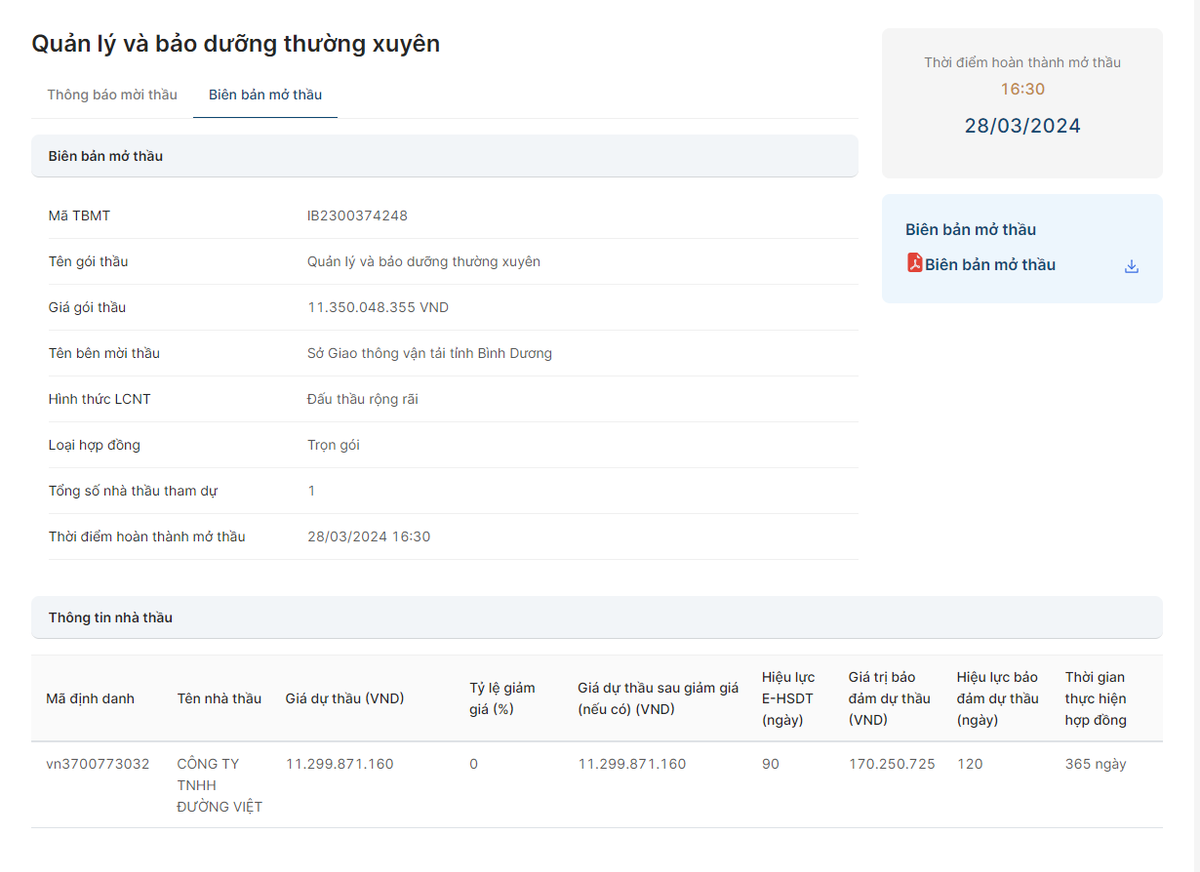Click the Tên nhà thầu column header
This screenshot has height=872, width=1200.
pyautogui.click(x=219, y=698)
